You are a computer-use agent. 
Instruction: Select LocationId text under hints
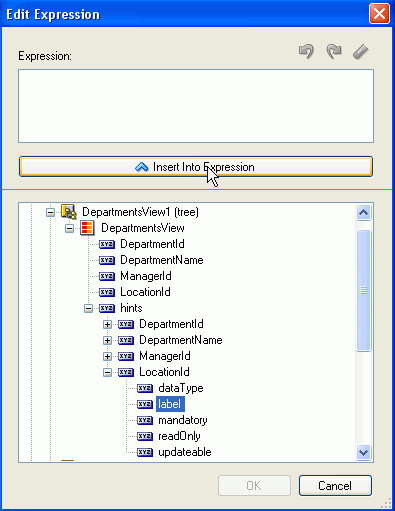coord(164,372)
